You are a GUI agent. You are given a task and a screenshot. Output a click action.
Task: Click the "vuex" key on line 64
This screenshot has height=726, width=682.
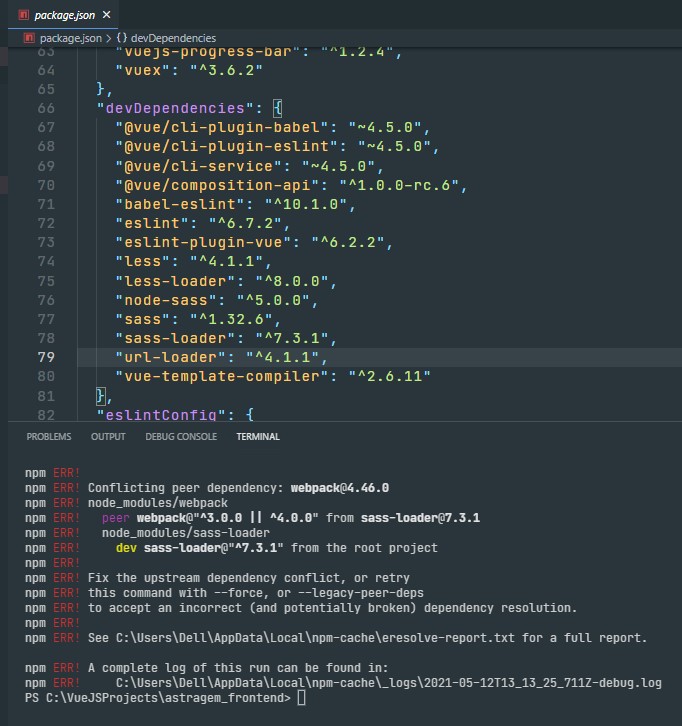pos(143,70)
